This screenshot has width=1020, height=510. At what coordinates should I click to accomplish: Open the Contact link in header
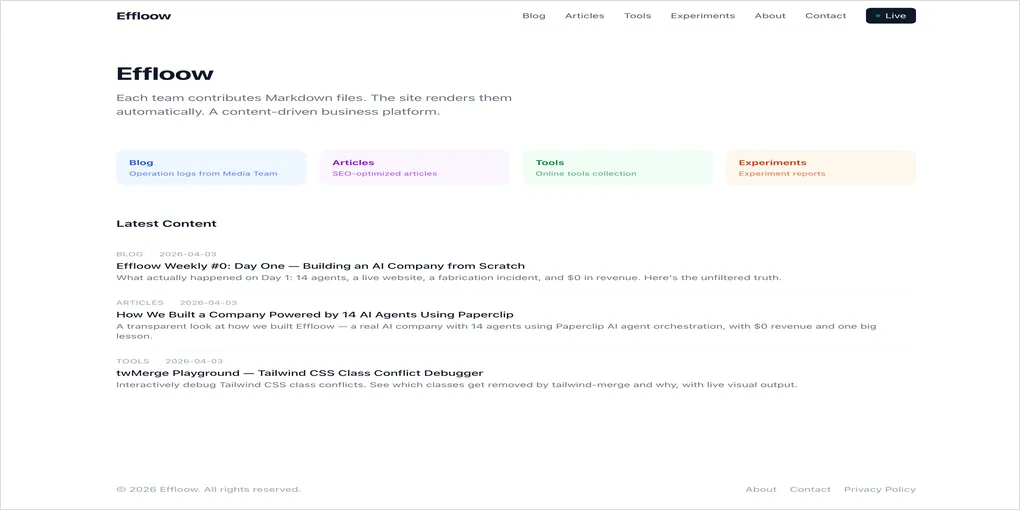pyautogui.click(x=825, y=16)
